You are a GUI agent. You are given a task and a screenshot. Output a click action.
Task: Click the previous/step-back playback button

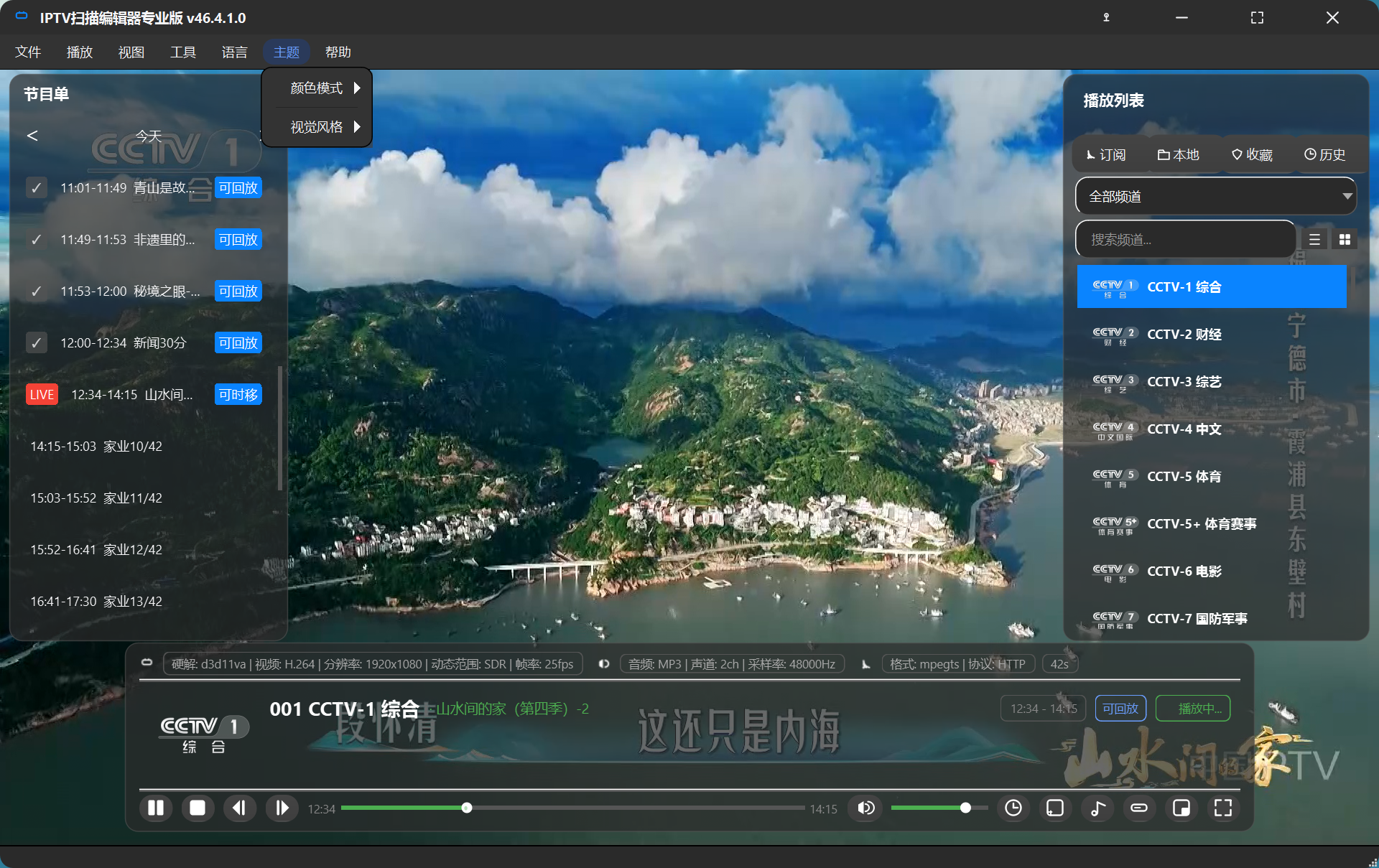[239, 808]
